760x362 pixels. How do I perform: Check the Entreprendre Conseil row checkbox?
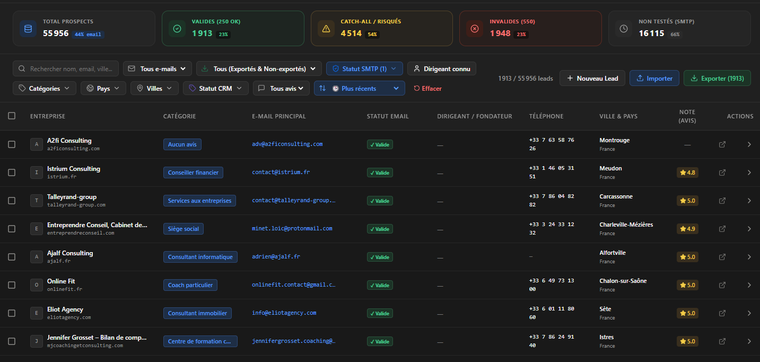(x=12, y=229)
